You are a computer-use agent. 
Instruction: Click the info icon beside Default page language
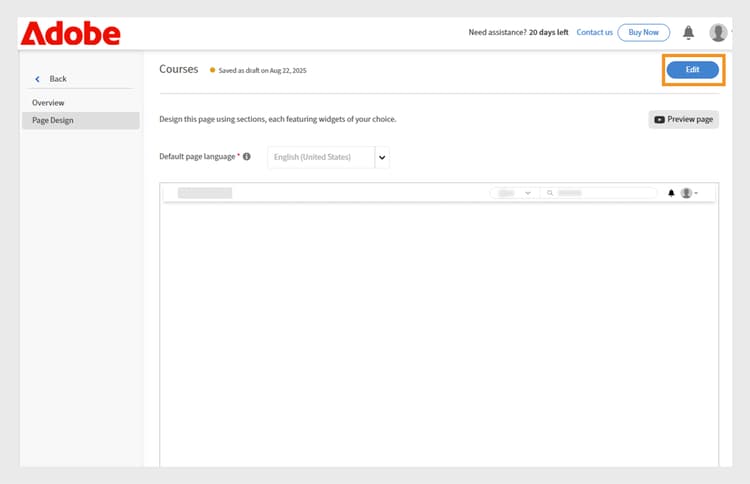(247, 157)
